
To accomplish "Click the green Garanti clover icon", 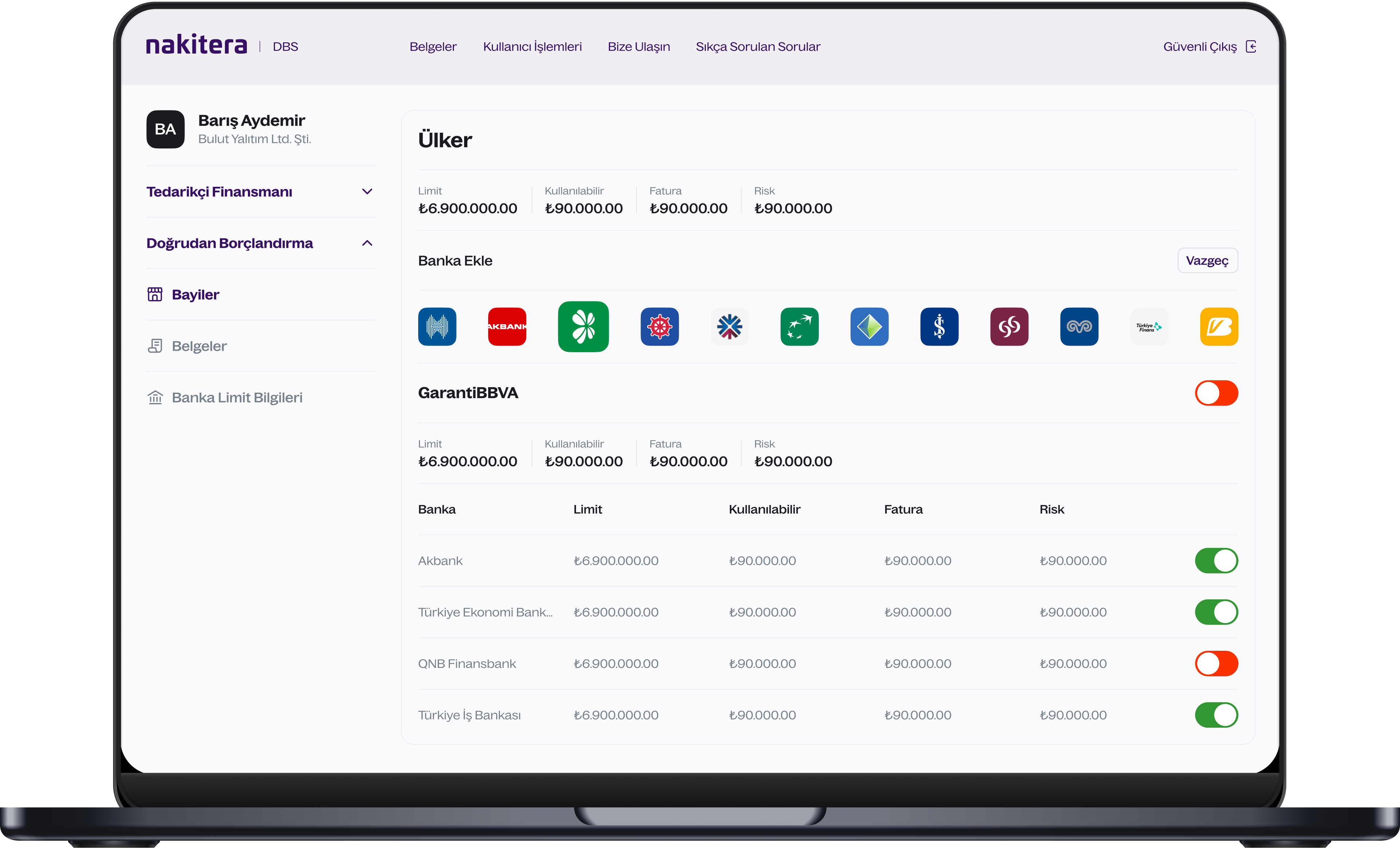I will (x=583, y=327).
